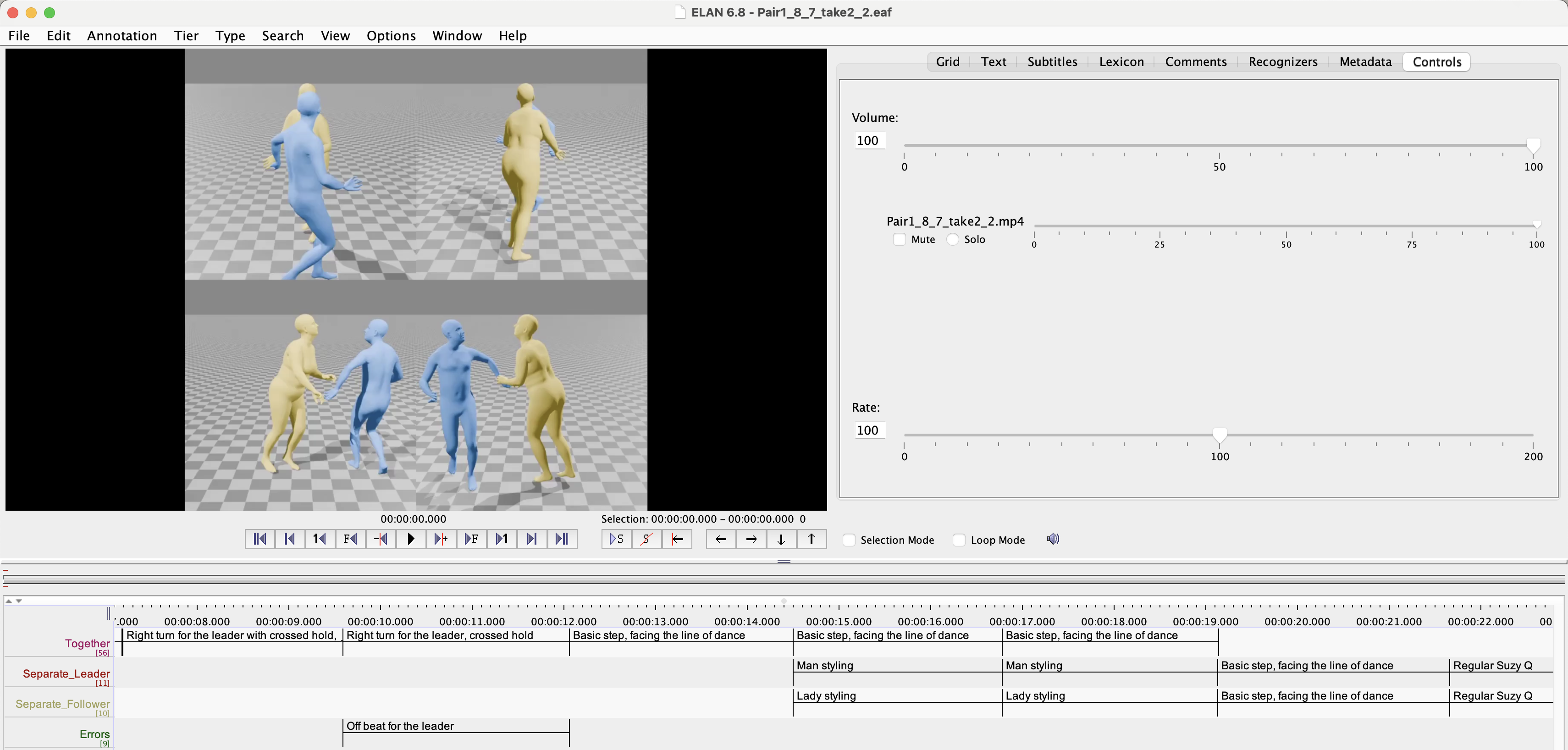Image resolution: width=1568 pixels, height=750 pixels.
Task: Click the Clear Selection button
Action: pos(646,539)
